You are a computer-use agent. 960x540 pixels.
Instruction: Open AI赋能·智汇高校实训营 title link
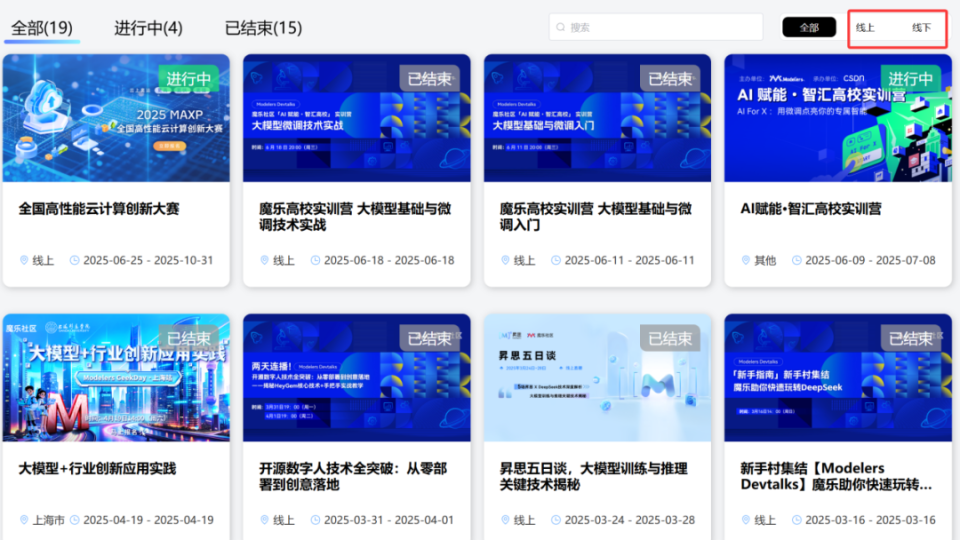(811, 209)
